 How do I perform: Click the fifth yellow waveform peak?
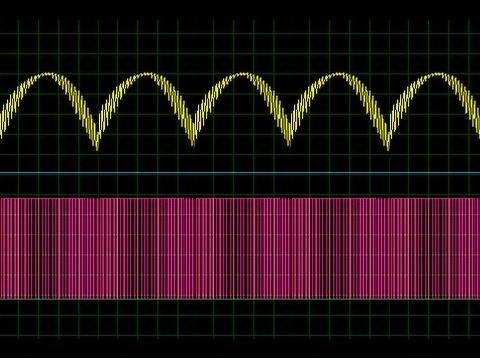click(436, 74)
